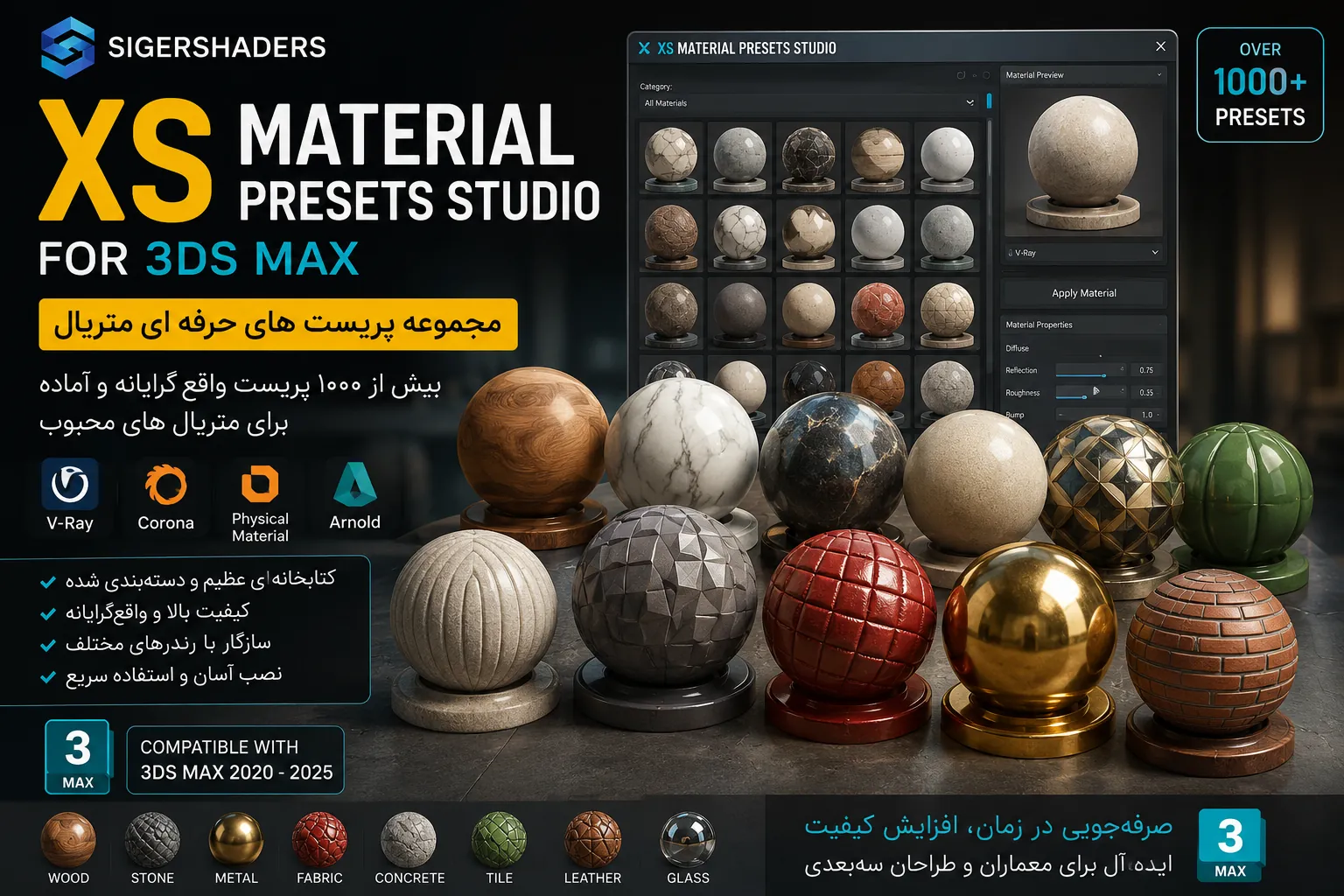The width and height of the screenshot is (1344, 896).
Task: Open the All Materials category dropdown
Action: [x=809, y=103]
